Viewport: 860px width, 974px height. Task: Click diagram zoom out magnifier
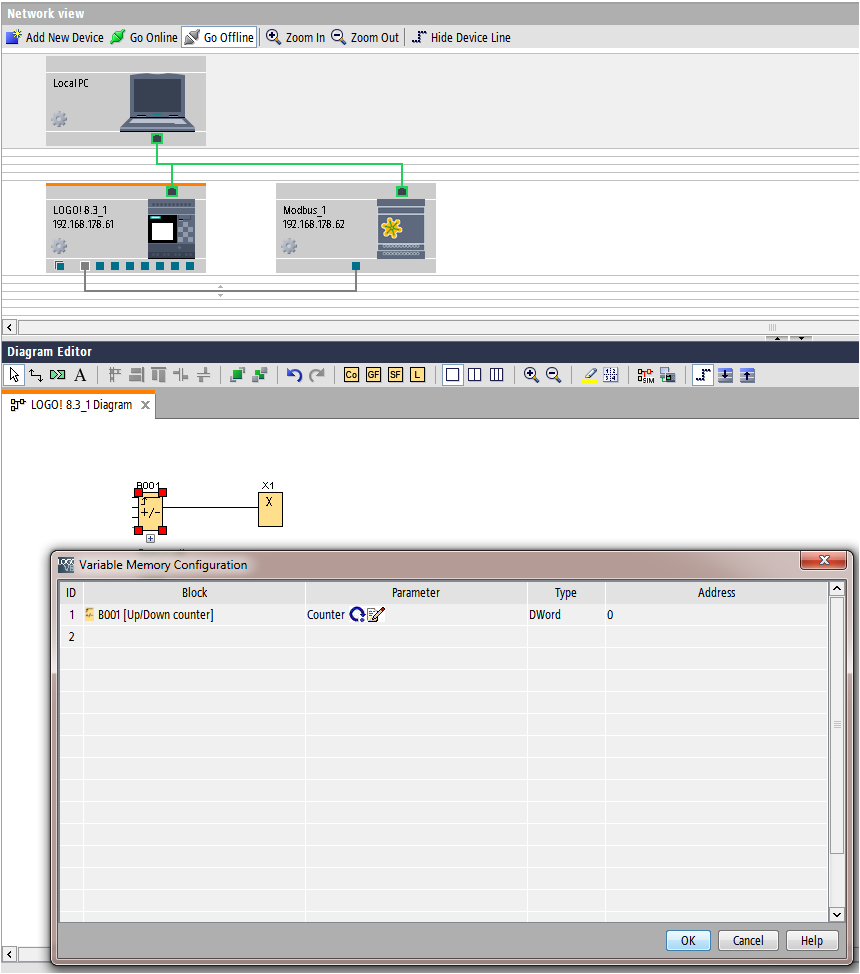coord(553,375)
